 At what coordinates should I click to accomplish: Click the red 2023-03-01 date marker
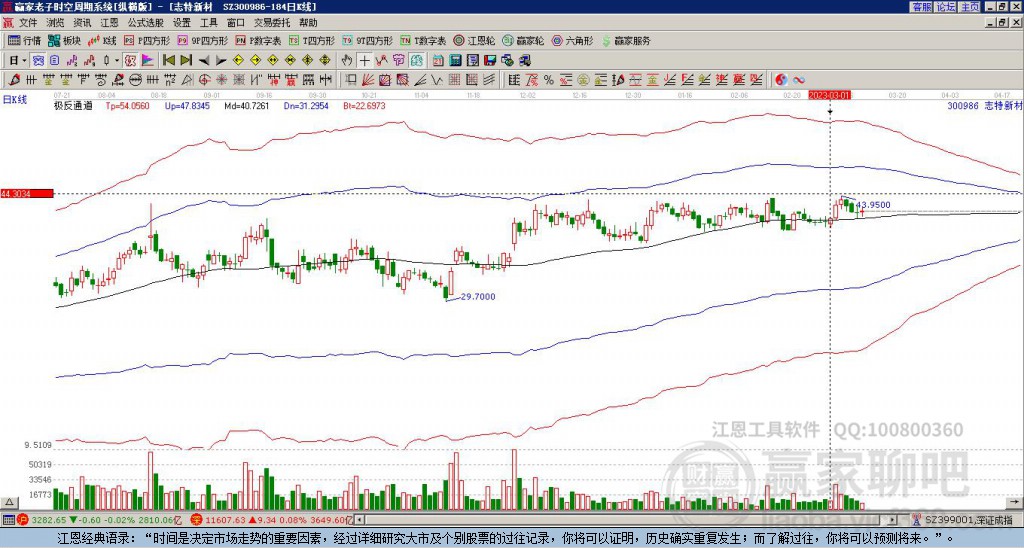pyautogui.click(x=829, y=95)
